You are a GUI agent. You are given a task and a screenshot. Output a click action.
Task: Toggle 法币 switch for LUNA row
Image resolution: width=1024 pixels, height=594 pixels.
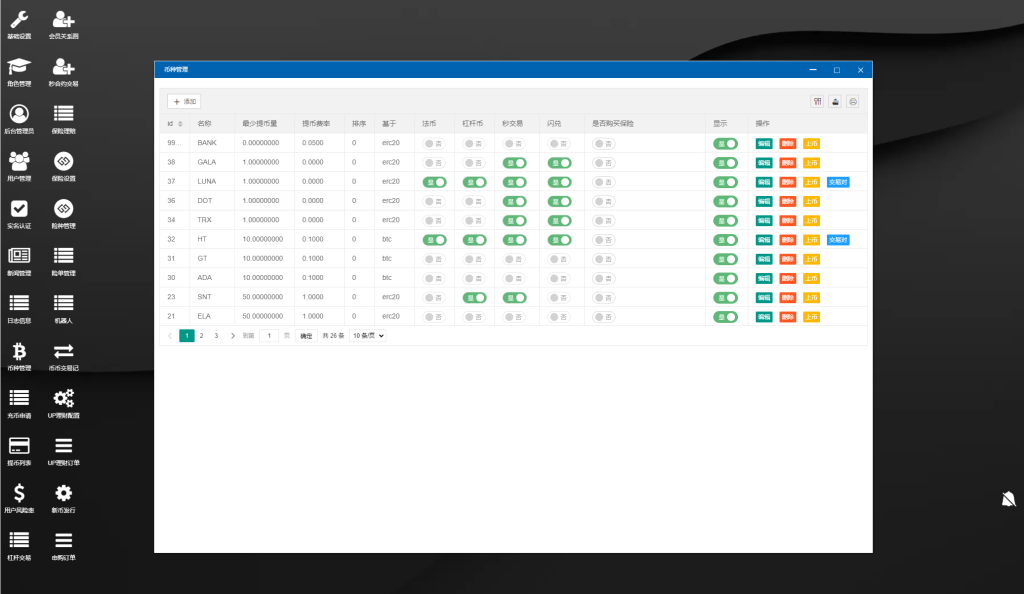pos(434,182)
